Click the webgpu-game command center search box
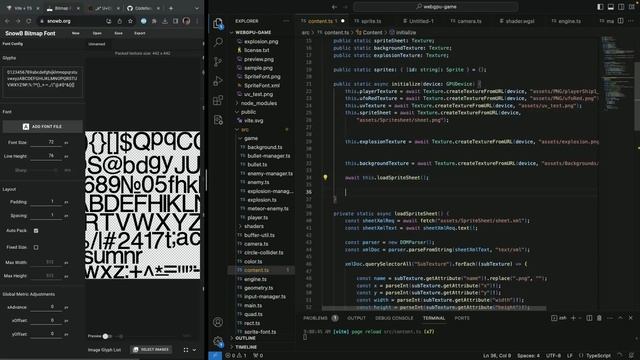The image size is (640, 360). [x=436, y=7]
